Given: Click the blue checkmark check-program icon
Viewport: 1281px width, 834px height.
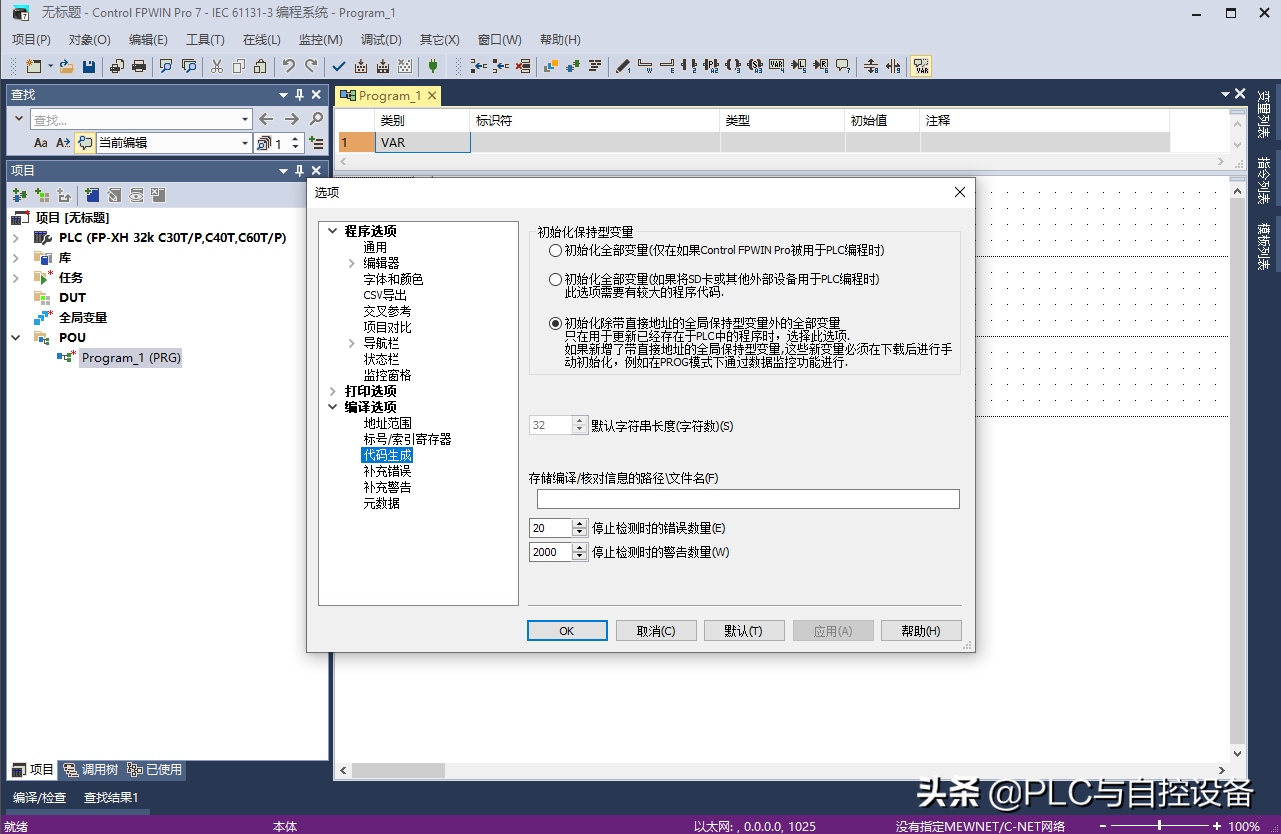Looking at the screenshot, I should tap(338, 67).
